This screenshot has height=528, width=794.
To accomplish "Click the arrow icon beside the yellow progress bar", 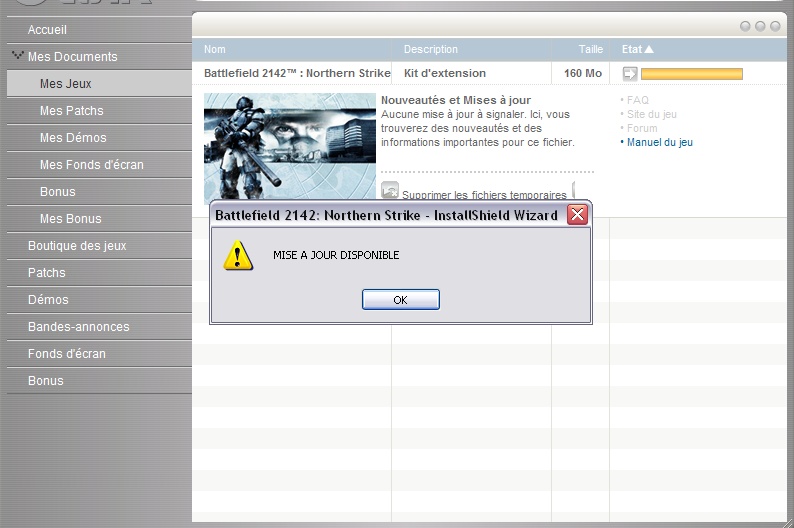I will click(x=630, y=73).
